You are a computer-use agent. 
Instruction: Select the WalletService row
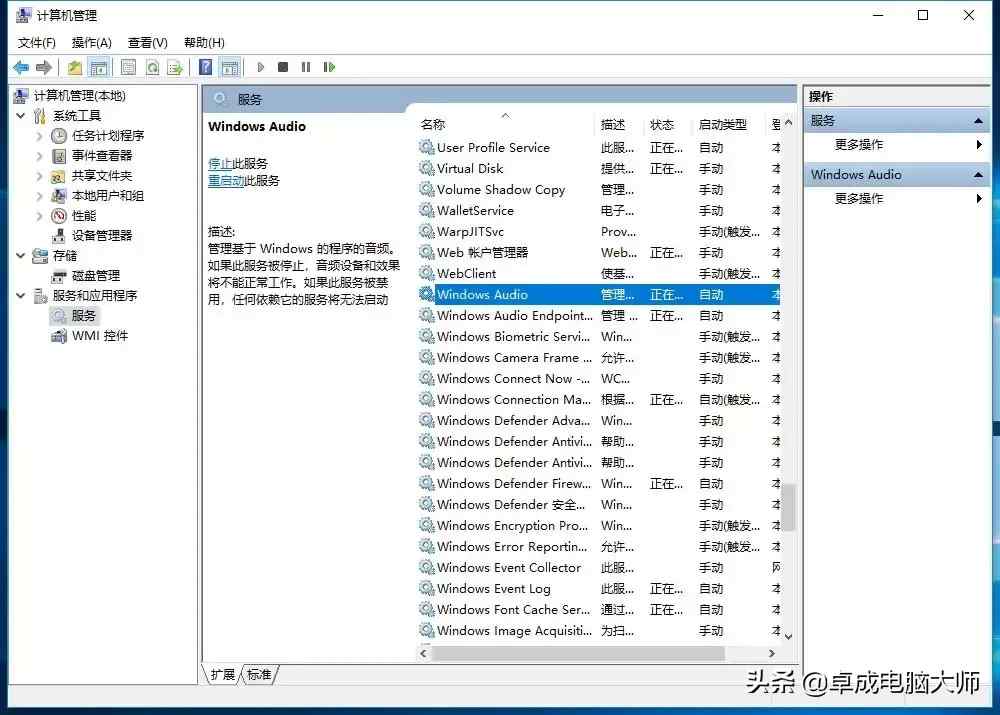pyautogui.click(x=599, y=210)
